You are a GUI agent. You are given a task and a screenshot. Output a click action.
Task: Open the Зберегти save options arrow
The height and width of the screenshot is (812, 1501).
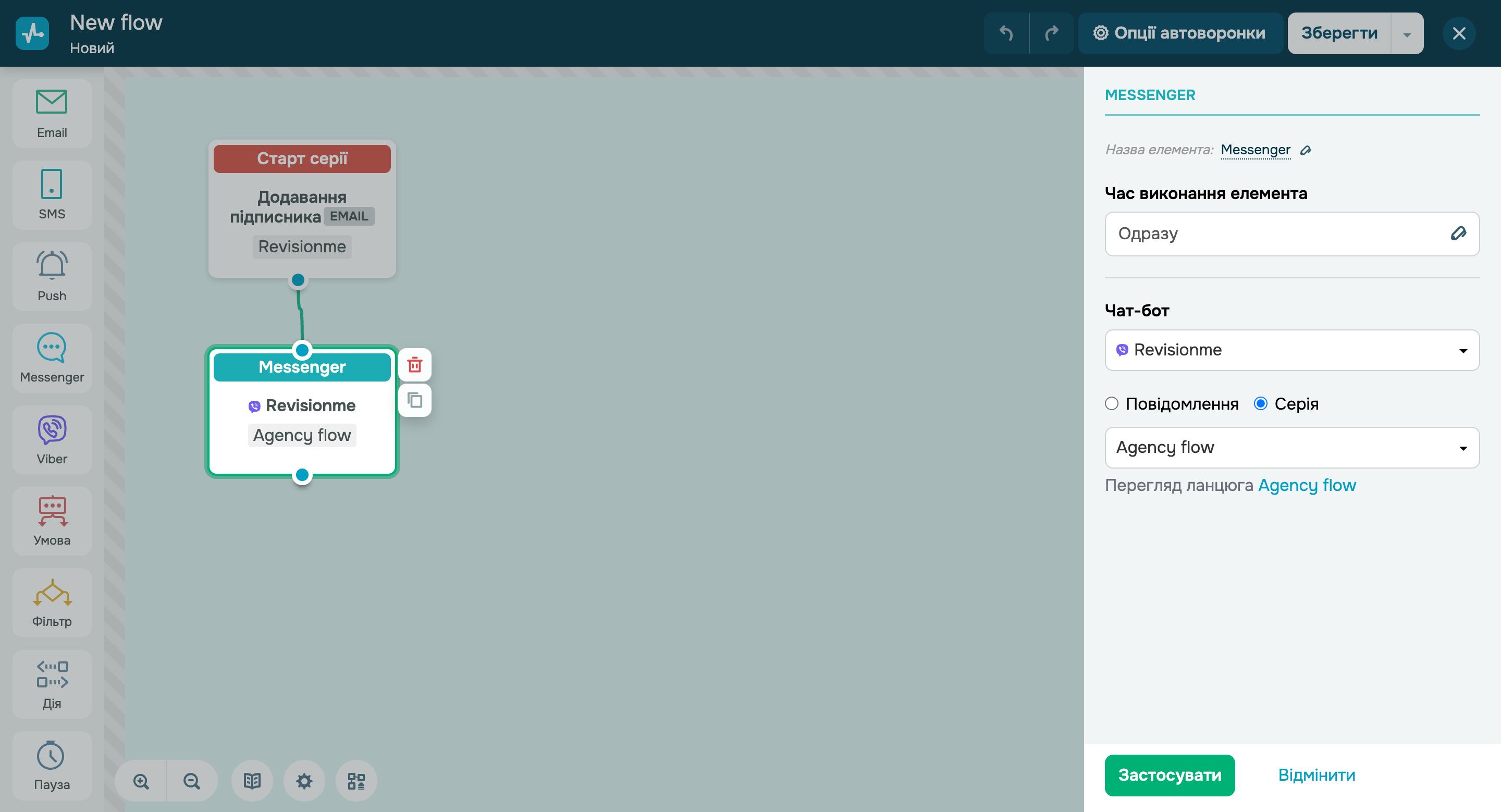[x=1407, y=34]
